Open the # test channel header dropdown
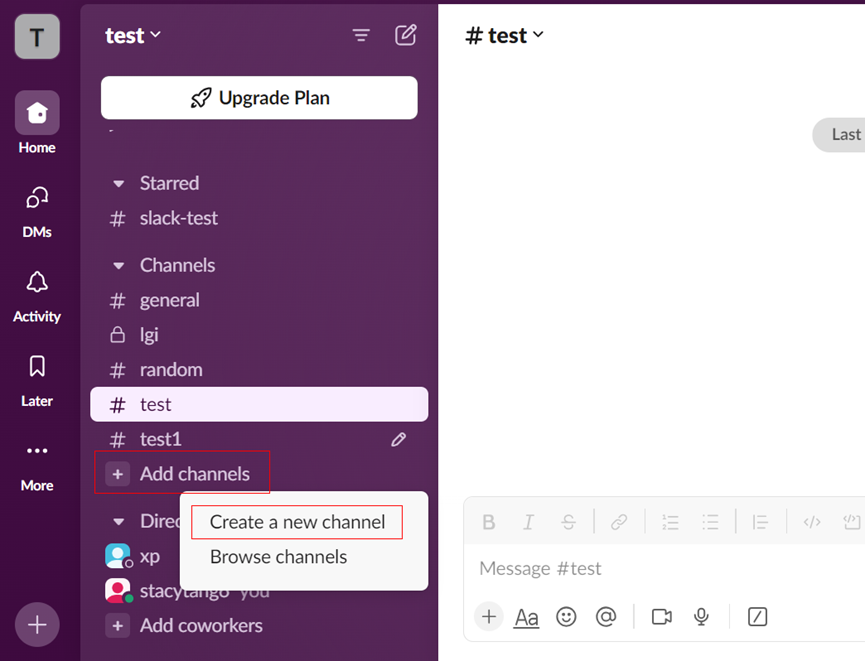The image size is (865, 661). (504, 36)
